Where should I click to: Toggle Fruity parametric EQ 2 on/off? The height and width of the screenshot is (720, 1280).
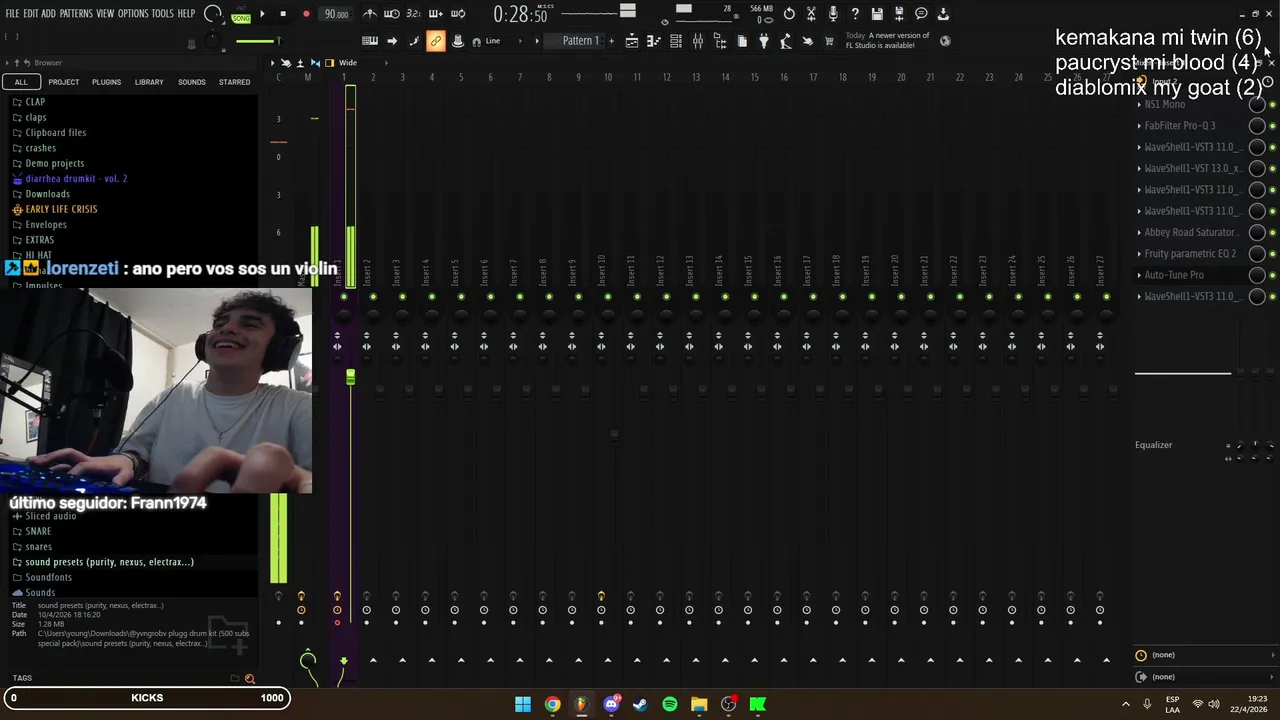pos(1272,254)
